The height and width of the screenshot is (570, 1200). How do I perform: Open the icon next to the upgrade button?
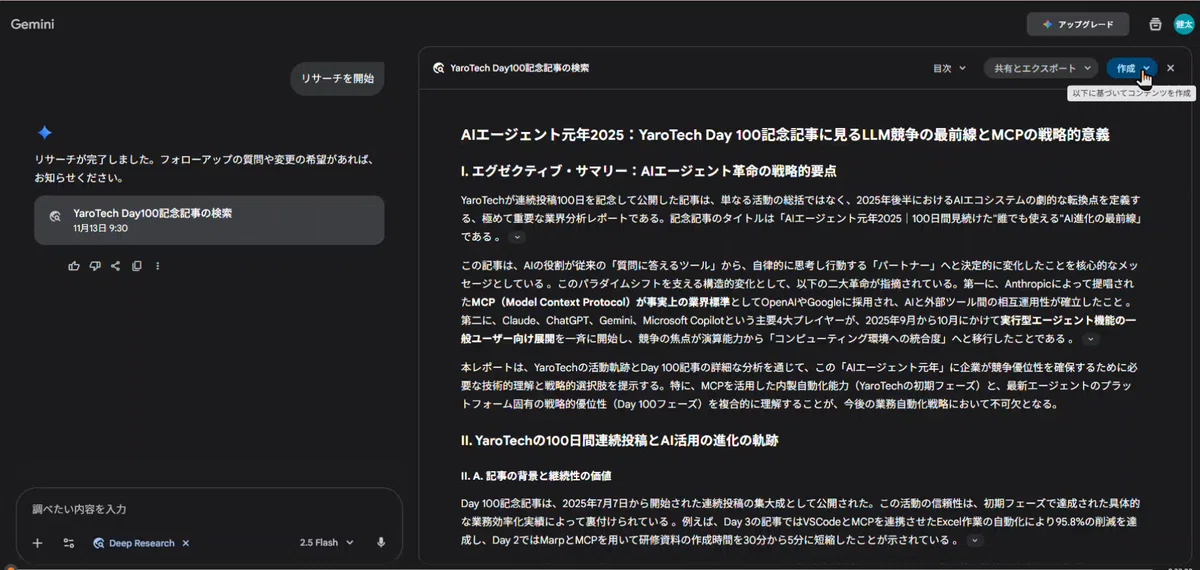pyautogui.click(x=1155, y=24)
